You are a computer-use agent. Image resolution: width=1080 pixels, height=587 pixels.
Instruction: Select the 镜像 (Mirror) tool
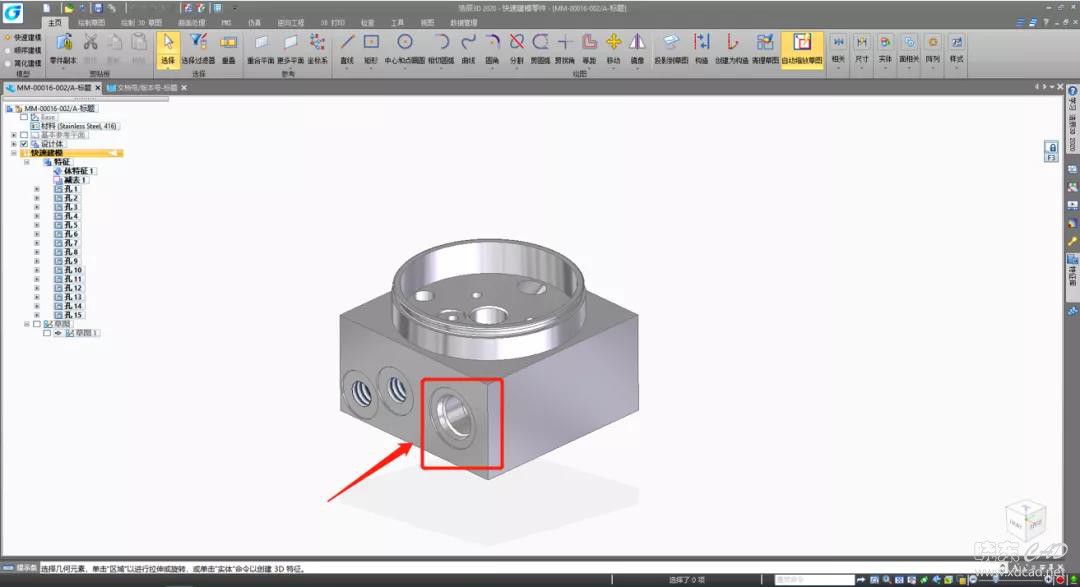click(638, 43)
